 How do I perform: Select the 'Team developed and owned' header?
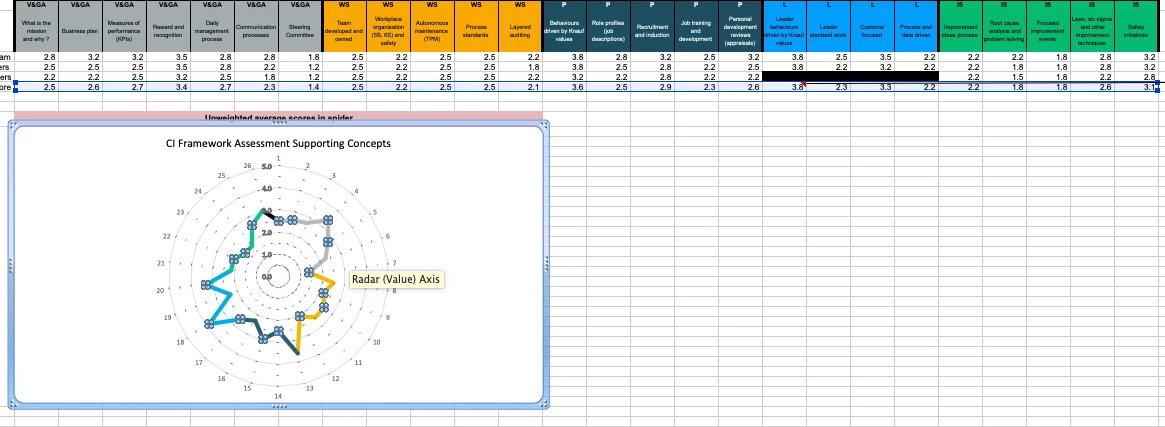[x=344, y=31]
